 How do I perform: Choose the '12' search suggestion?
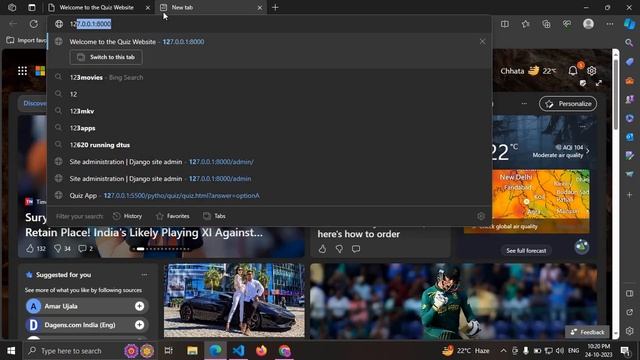[269, 94]
